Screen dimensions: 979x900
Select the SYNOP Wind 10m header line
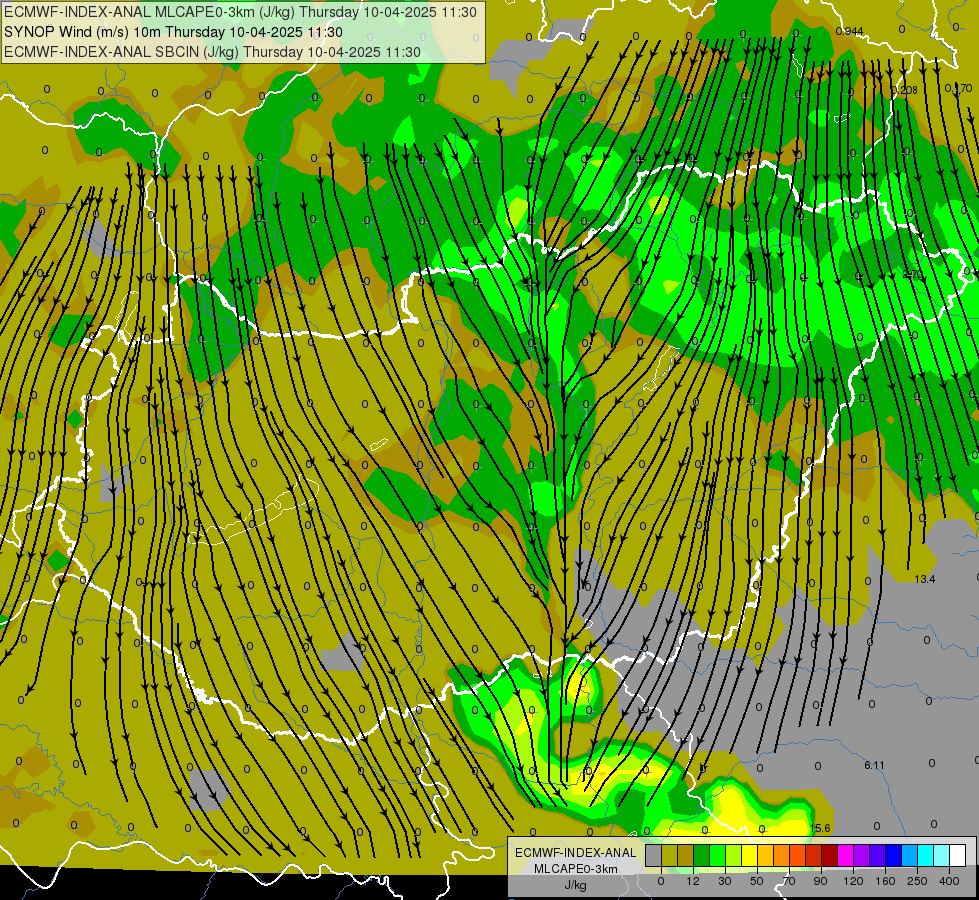click(173, 32)
